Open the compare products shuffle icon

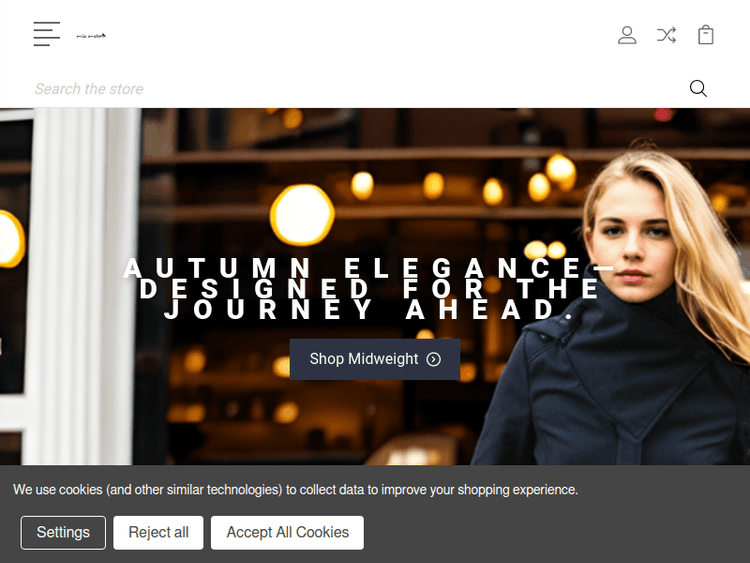(x=666, y=35)
